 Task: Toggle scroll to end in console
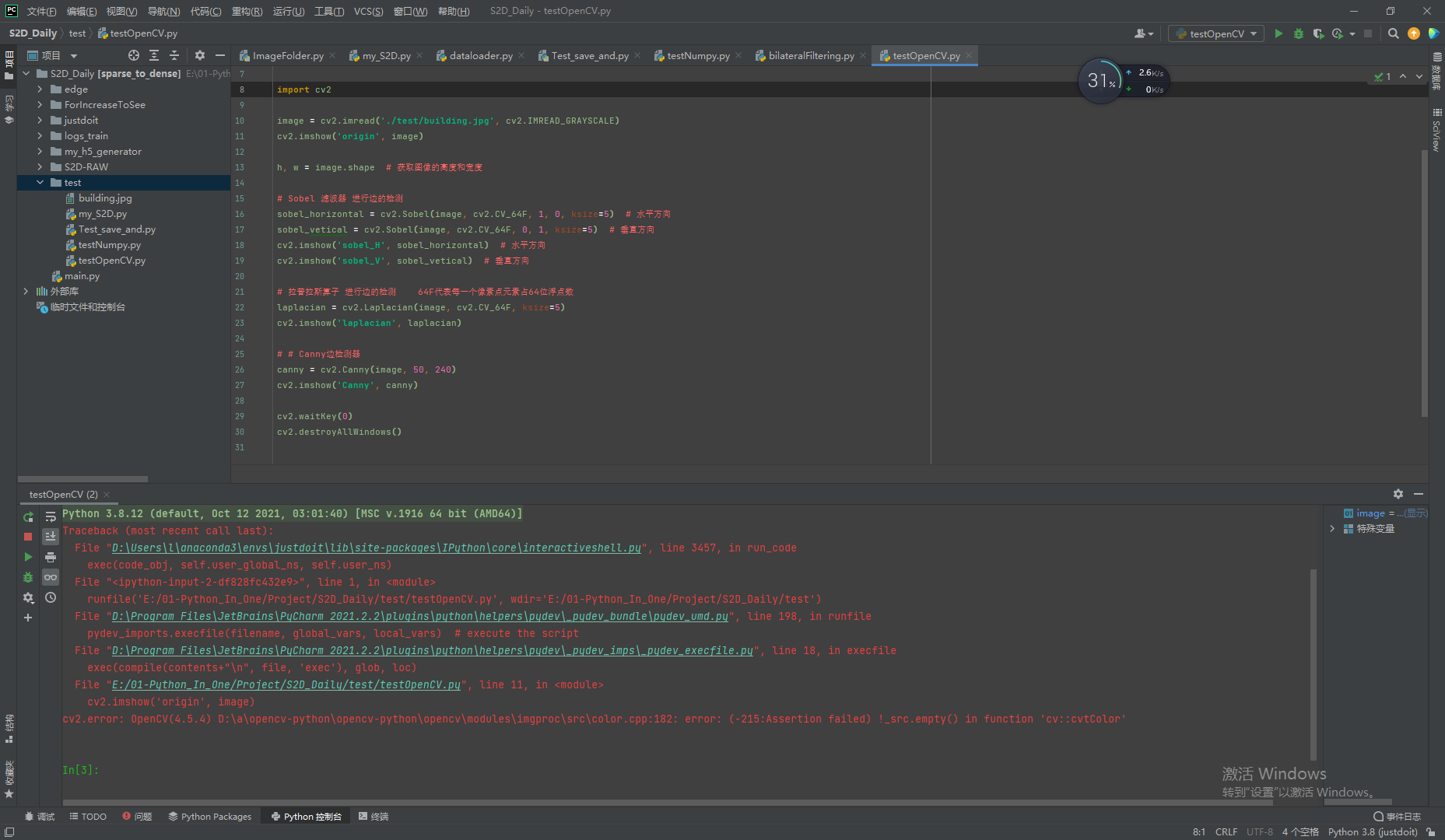coord(51,537)
